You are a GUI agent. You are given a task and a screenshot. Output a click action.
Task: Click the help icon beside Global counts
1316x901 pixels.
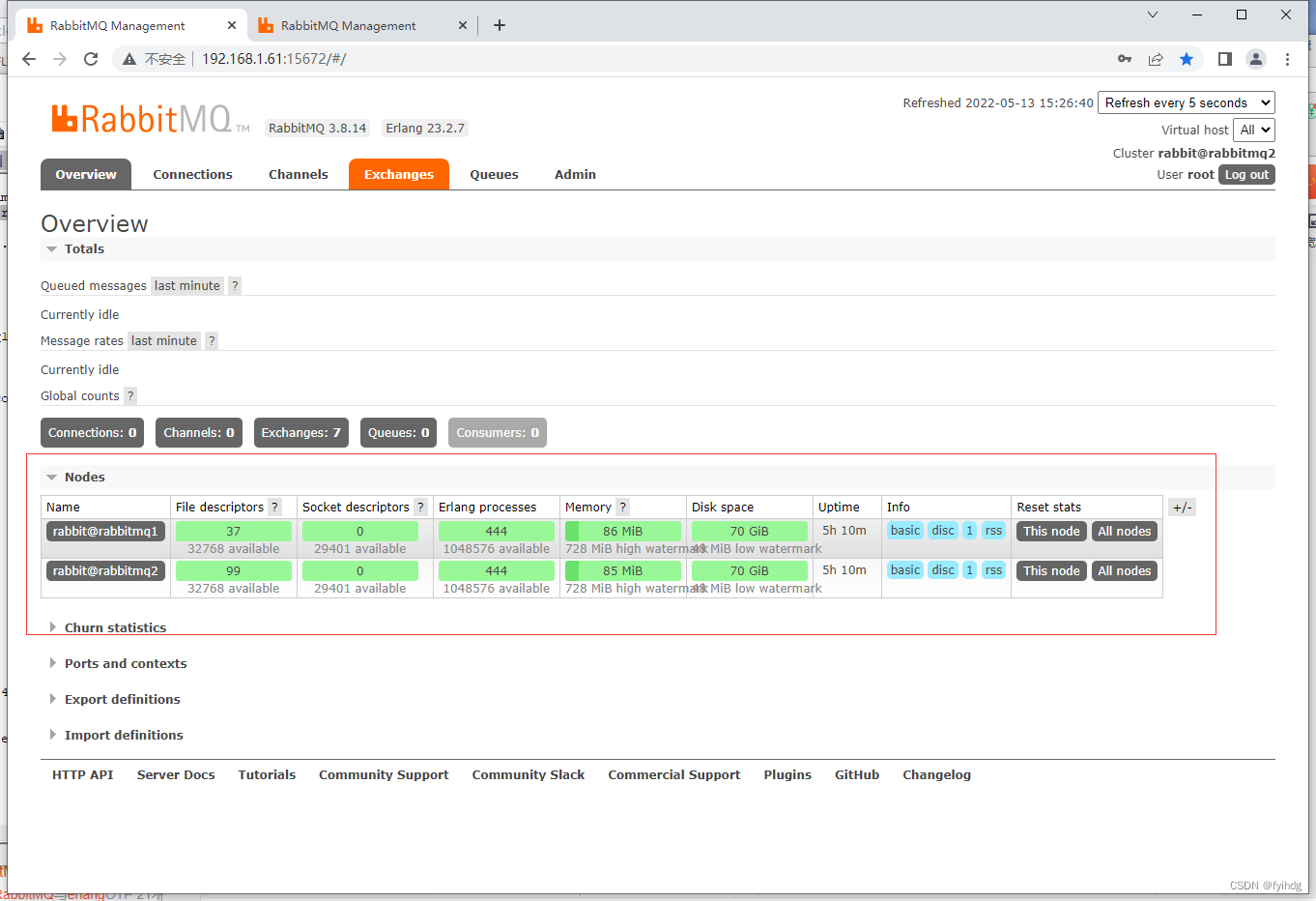click(130, 395)
